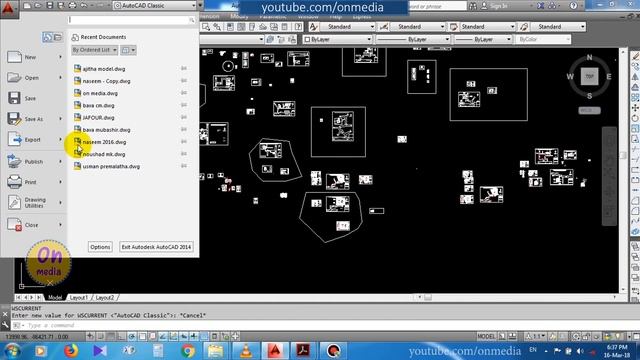The image size is (640, 360).
Task: Open recent file naseem 2016.dwg
Action: coord(104,142)
